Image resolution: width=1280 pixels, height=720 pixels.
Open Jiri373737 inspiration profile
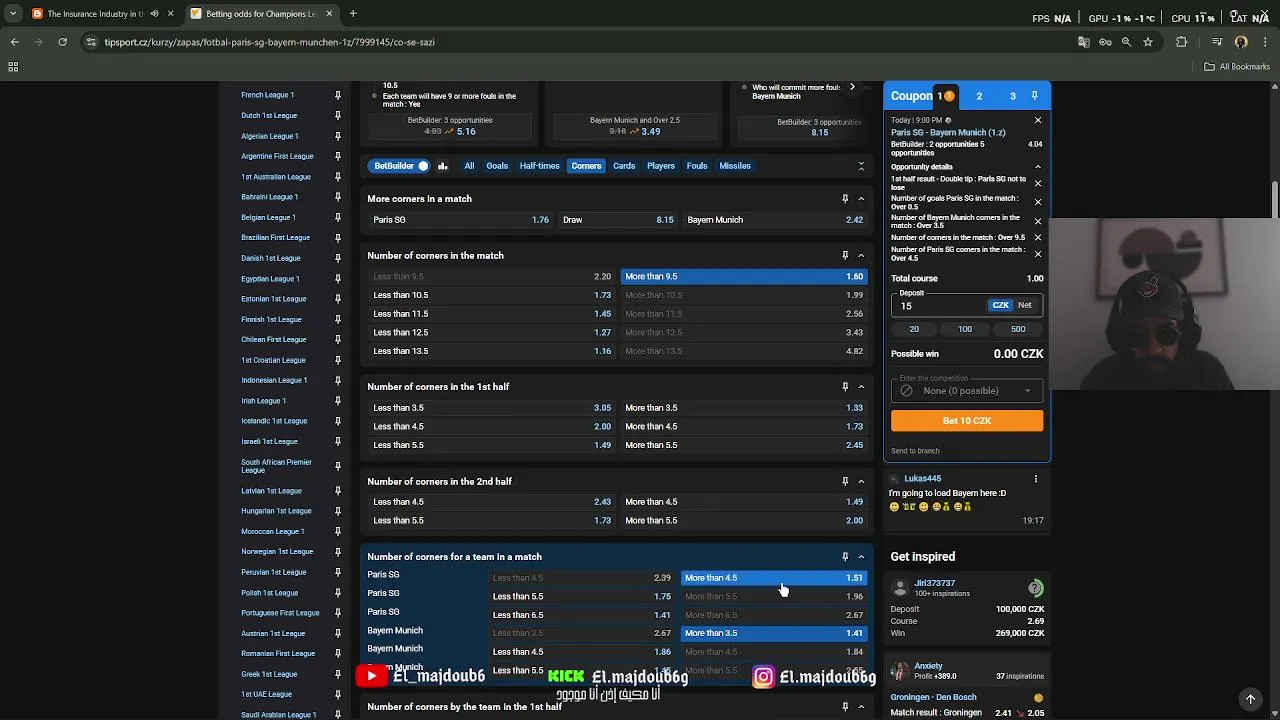point(934,583)
